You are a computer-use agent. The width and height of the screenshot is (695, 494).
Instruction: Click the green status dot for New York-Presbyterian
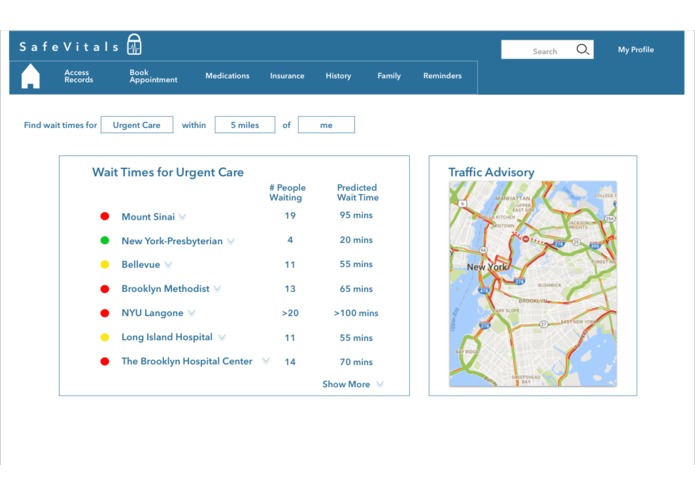coord(105,241)
